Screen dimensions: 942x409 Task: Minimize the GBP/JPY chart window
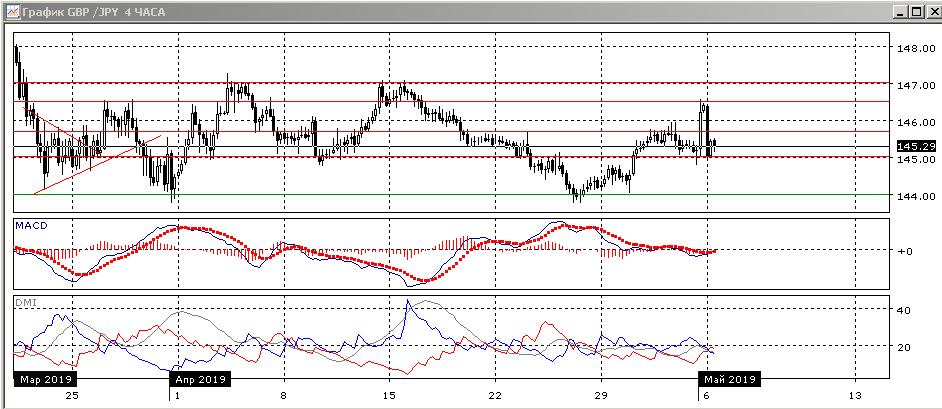click(899, 11)
